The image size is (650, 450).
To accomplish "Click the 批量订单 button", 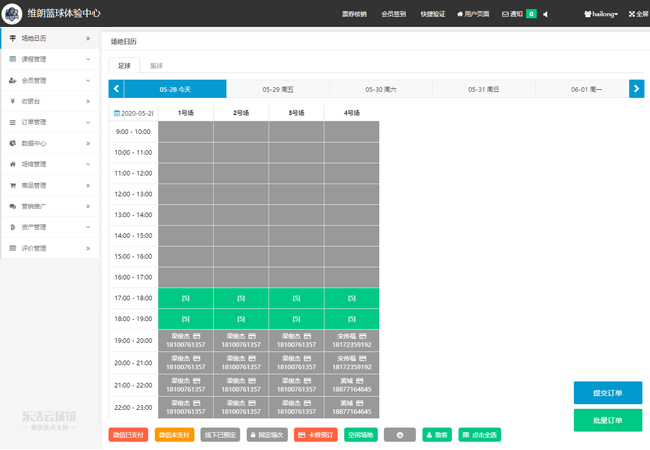I will click(607, 420).
